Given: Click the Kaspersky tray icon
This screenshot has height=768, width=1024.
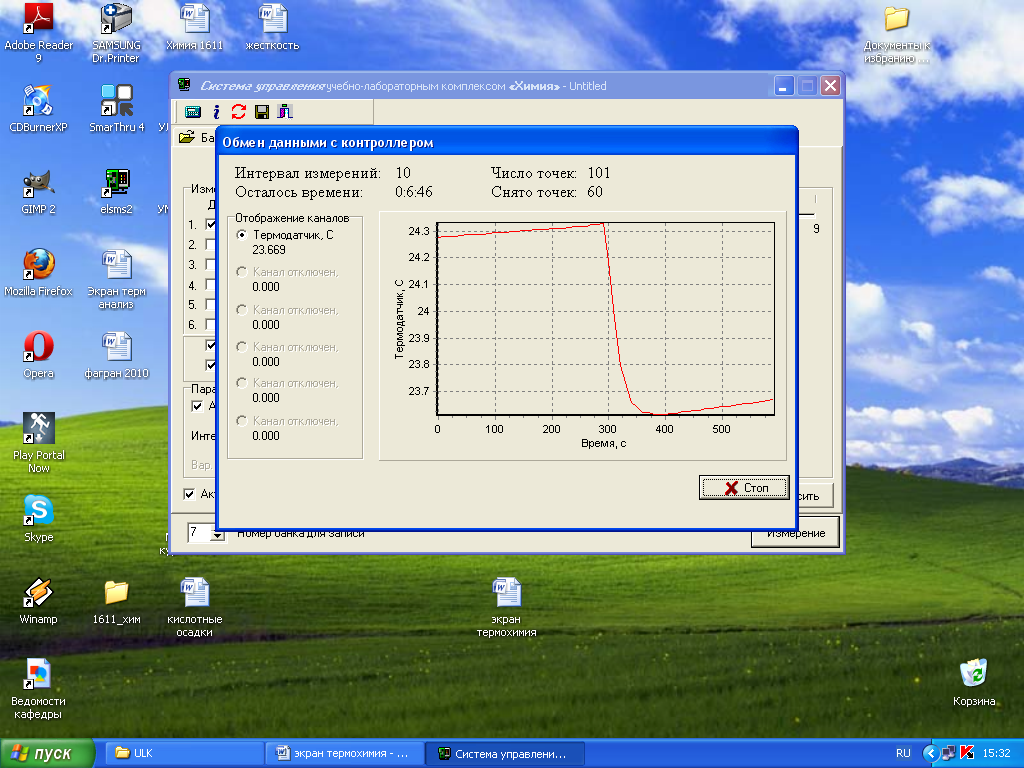Looking at the screenshot, I should click(x=967, y=753).
